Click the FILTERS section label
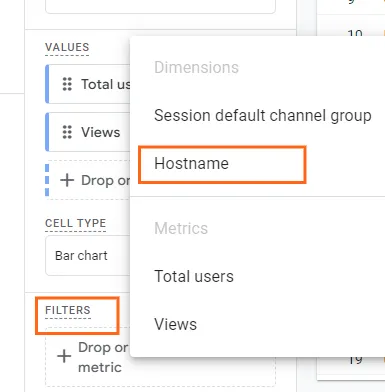The image size is (385, 392). pos(68,310)
